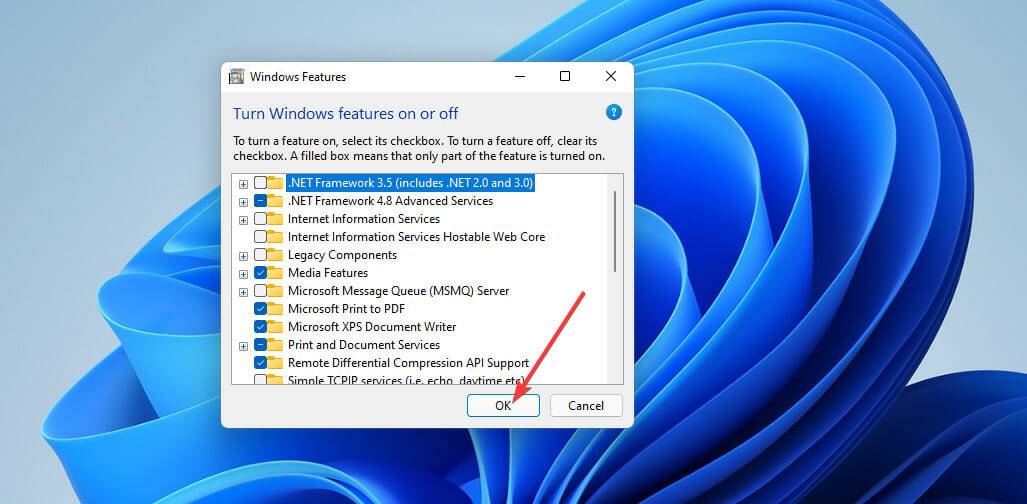
Task: Select the 'Media Features' row text
Action: point(327,273)
